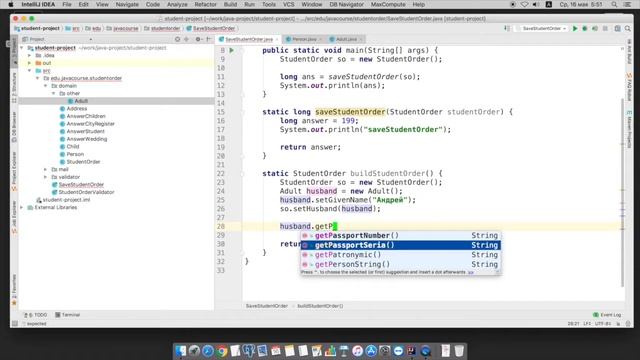Collapse the domain package

click(x=46, y=86)
